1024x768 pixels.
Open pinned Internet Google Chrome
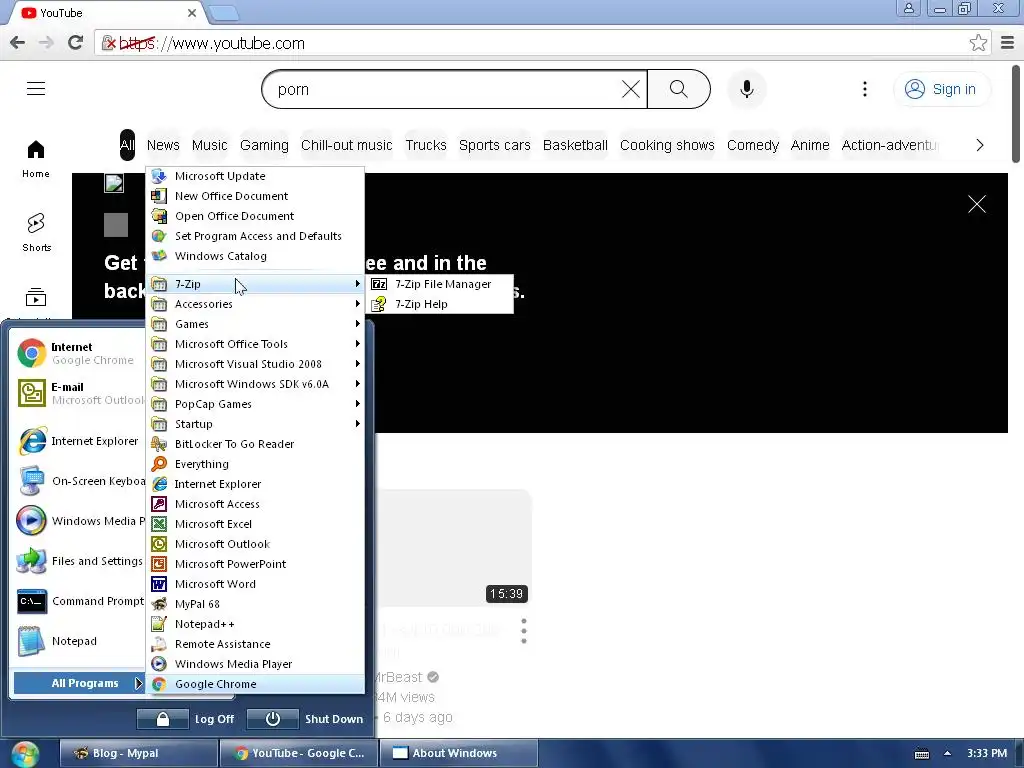pos(78,353)
